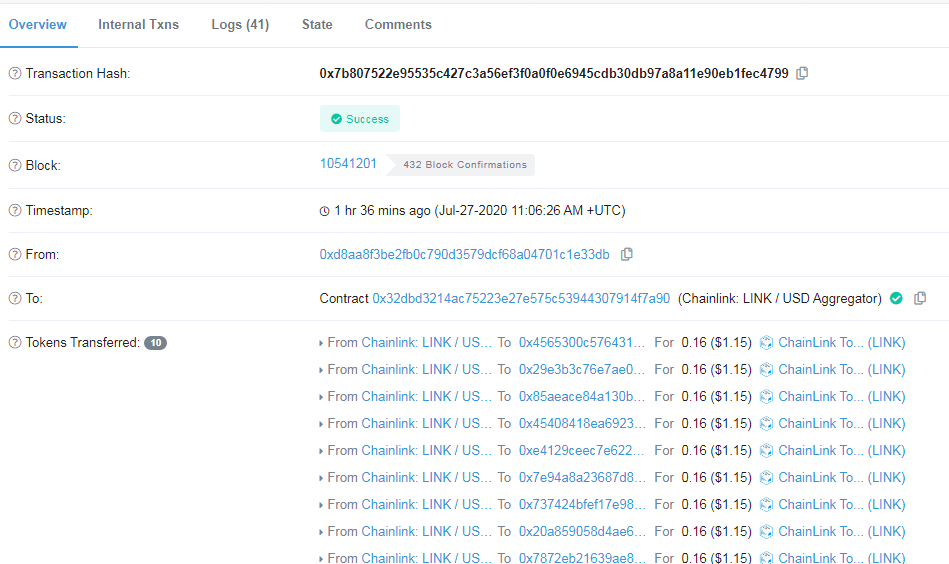
Task: Click LINK token icon in 0x85aeace84a130b row
Action: coord(766,397)
